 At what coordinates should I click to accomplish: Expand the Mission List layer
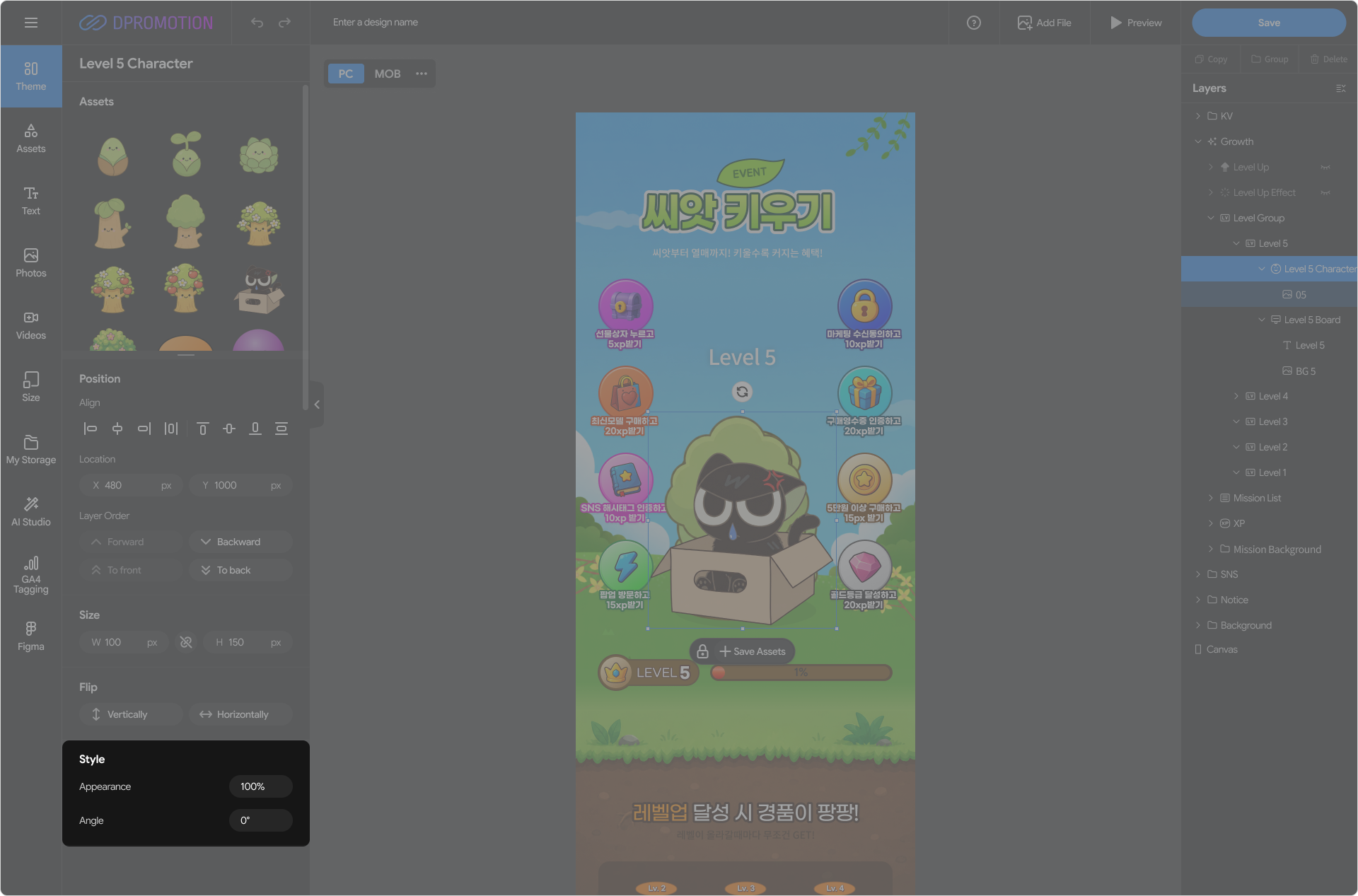click(1211, 498)
